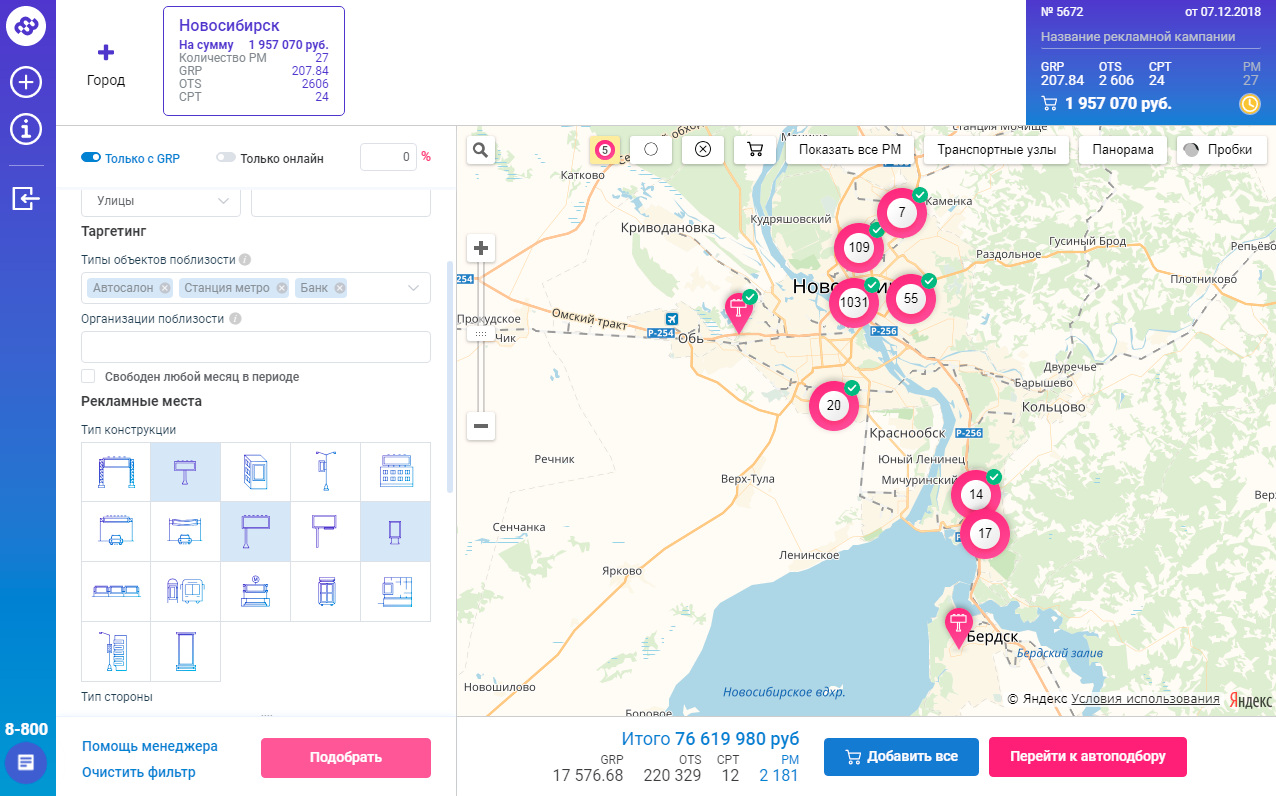
Task: Click the 'Организации поблизости' input field
Action: point(256,347)
